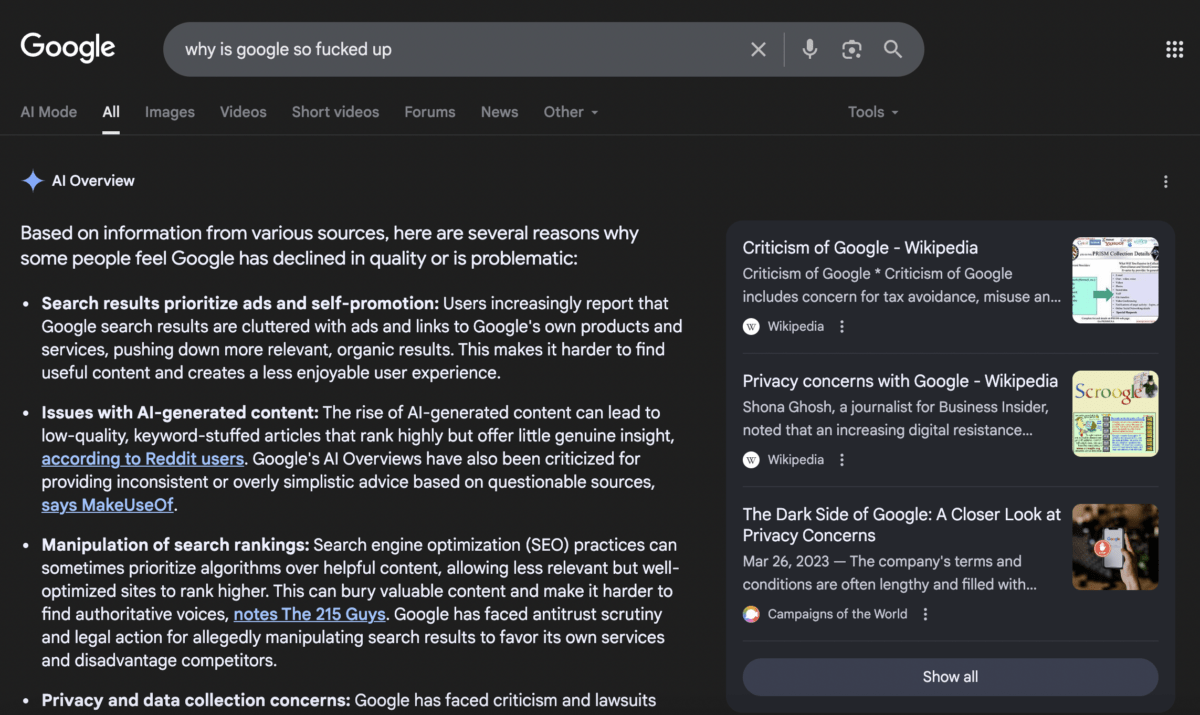The height and width of the screenshot is (715, 1200).
Task: Click the Google logo
Action: point(68,47)
